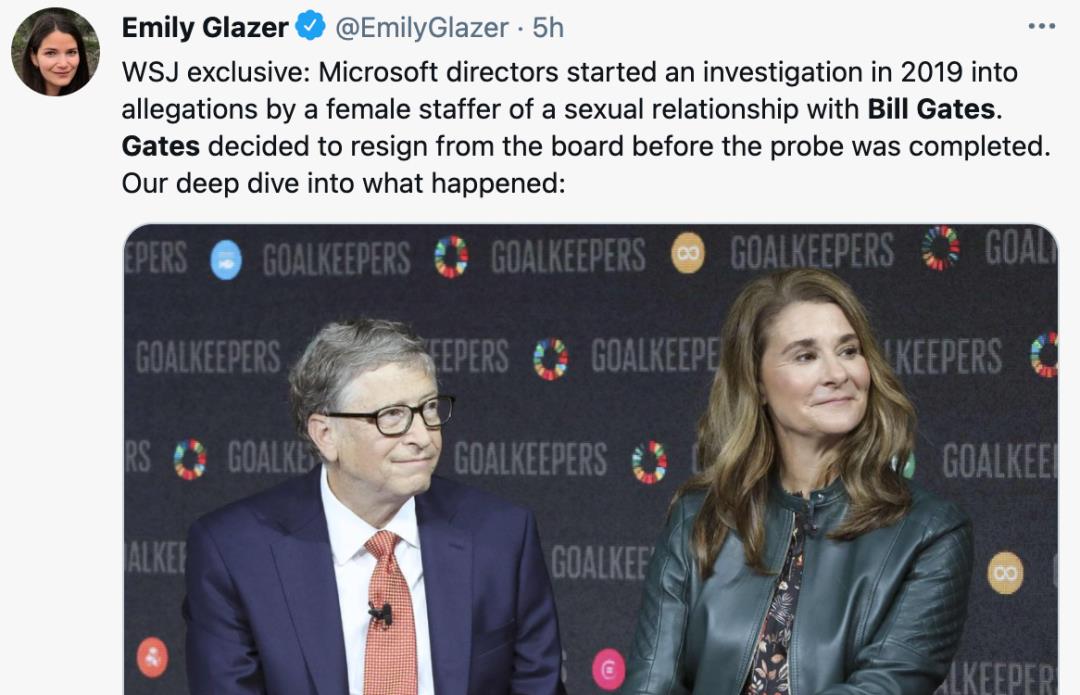Click the lapel microphone on the tie
This screenshot has width=1080, height=695.
click(380, 612)
